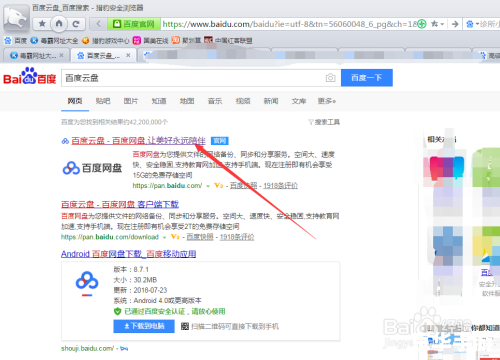Open the 毒霸网址大全 bookmark
500x360 pixels.
tap(54, 41)
